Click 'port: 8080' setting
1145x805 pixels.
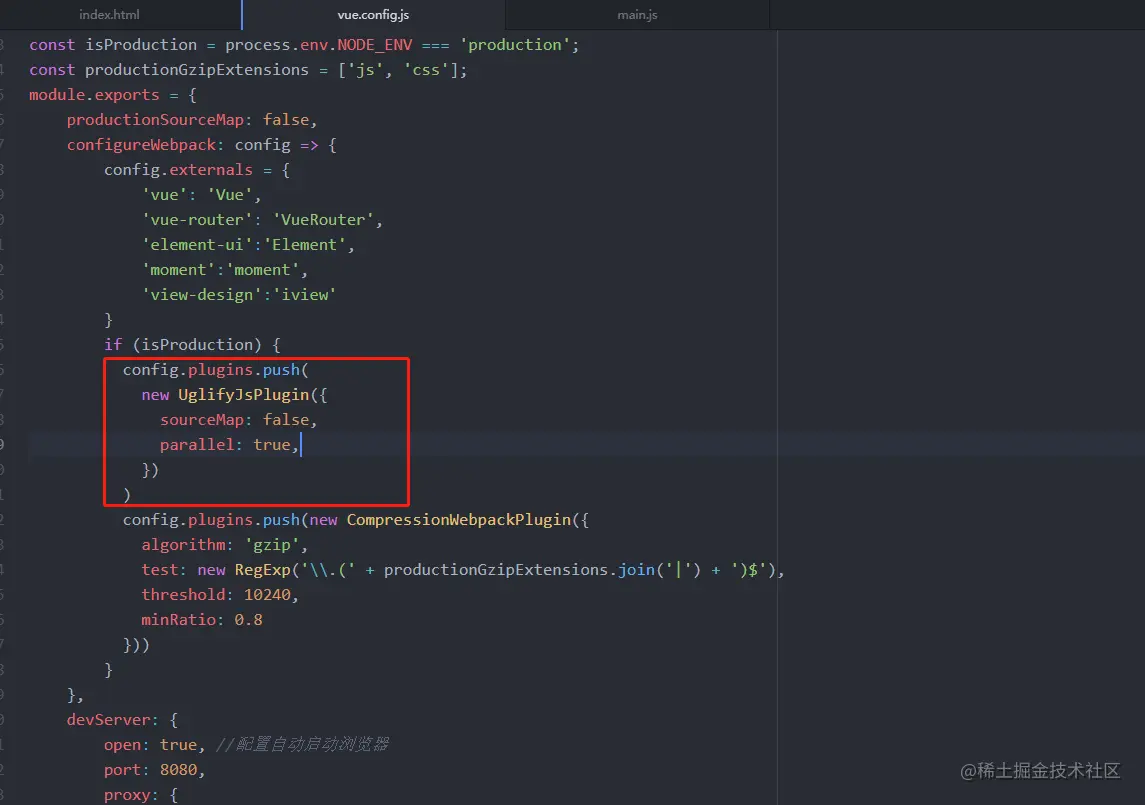[154, 770]
